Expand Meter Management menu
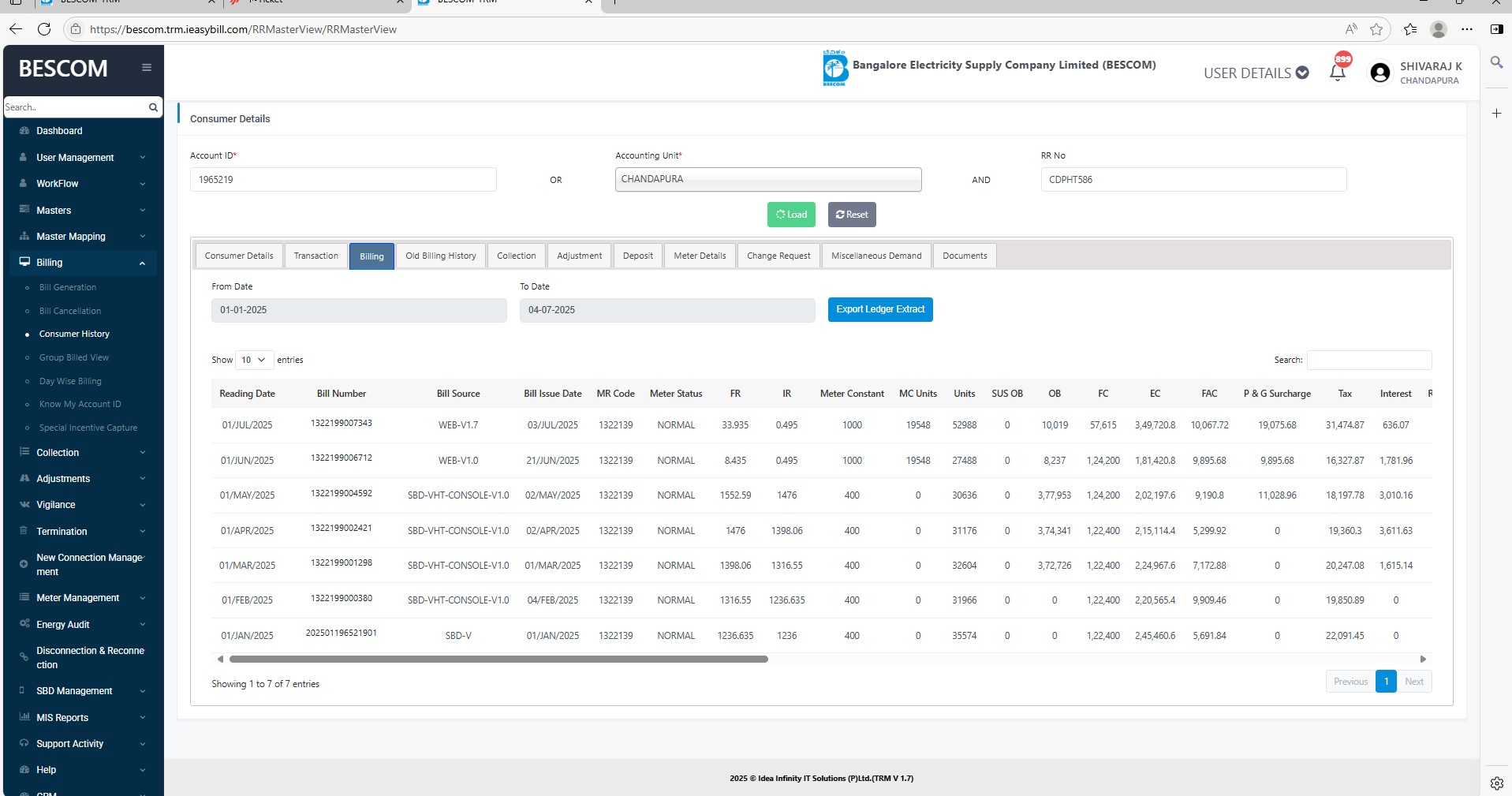 pyautogui.click(x=83, y=598)
